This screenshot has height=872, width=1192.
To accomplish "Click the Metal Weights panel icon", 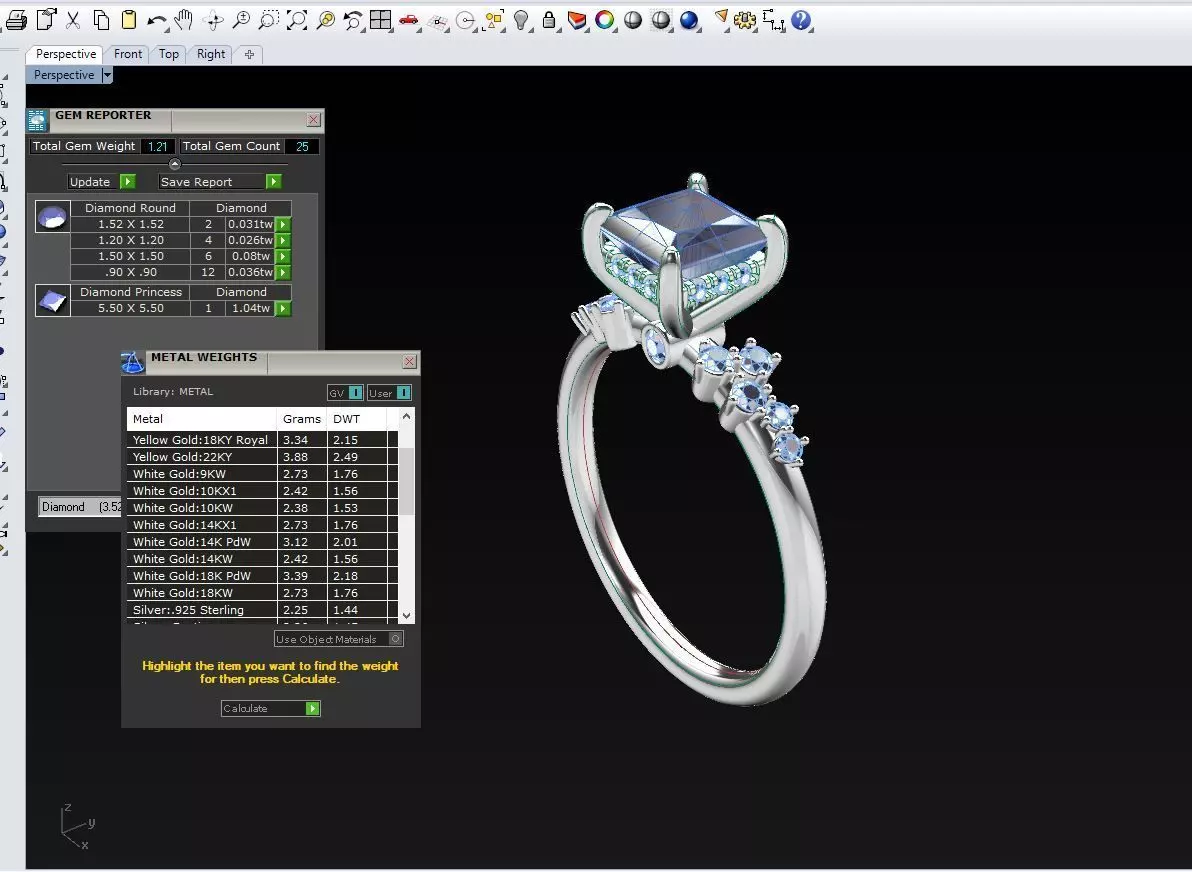I will [x=132, y=362].
